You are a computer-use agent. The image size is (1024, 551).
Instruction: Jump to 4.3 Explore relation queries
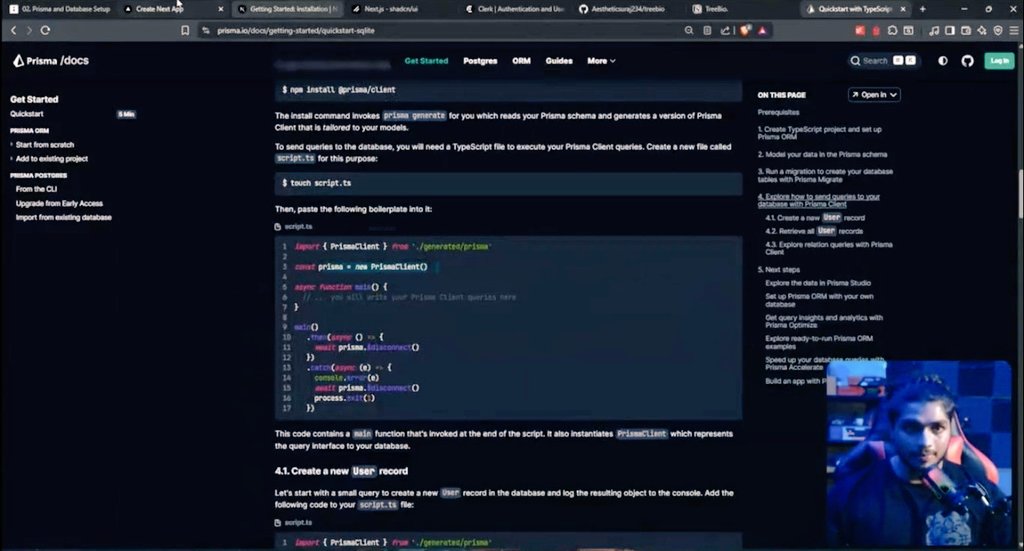[829, 248]
